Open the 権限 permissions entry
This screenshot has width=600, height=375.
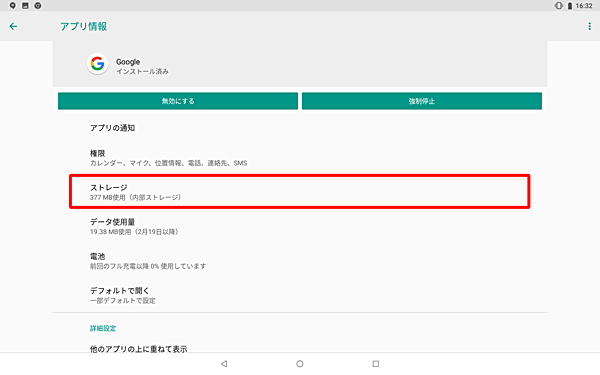tap(300, 158)
